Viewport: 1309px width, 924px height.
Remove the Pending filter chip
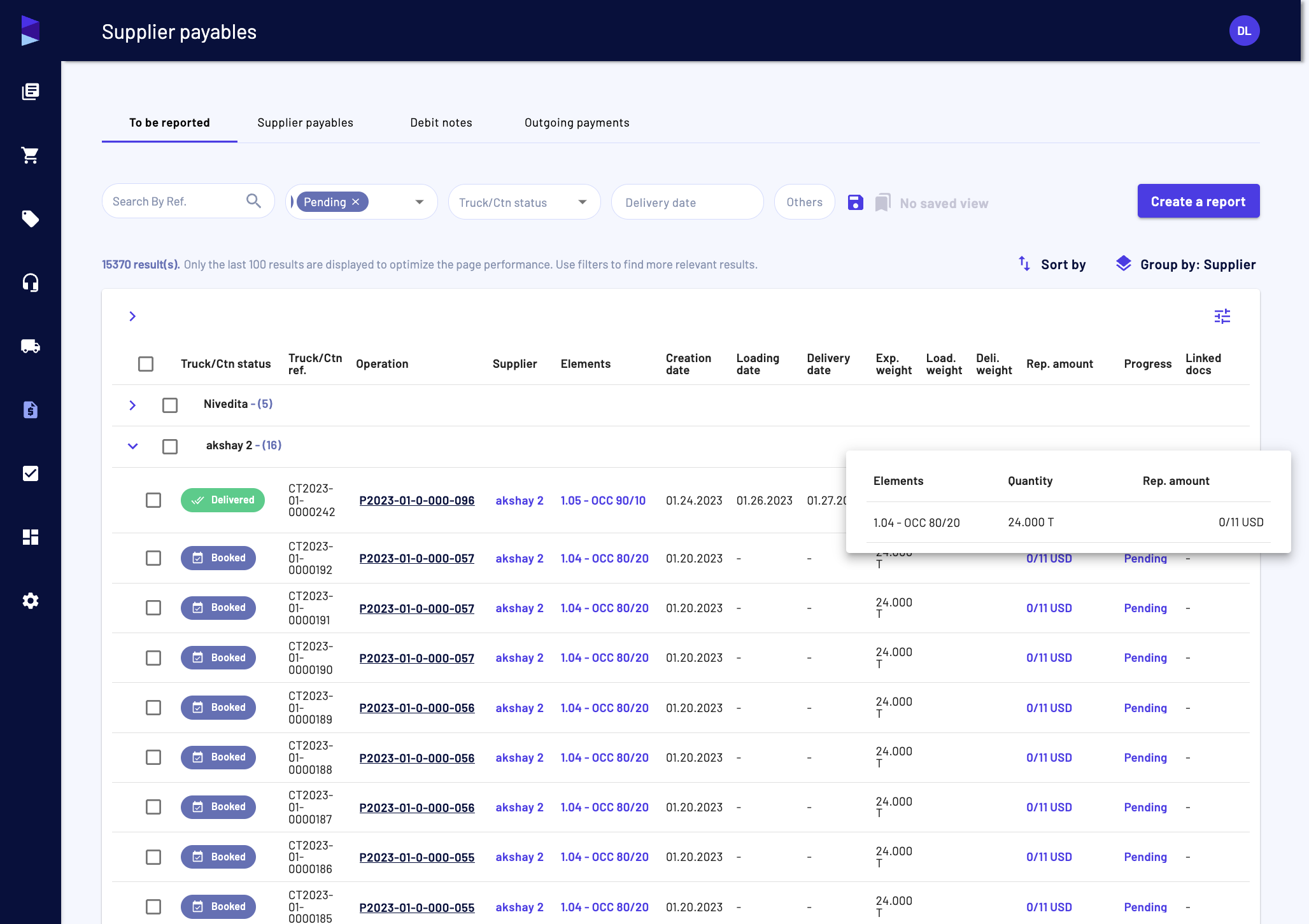click(356, 202)
